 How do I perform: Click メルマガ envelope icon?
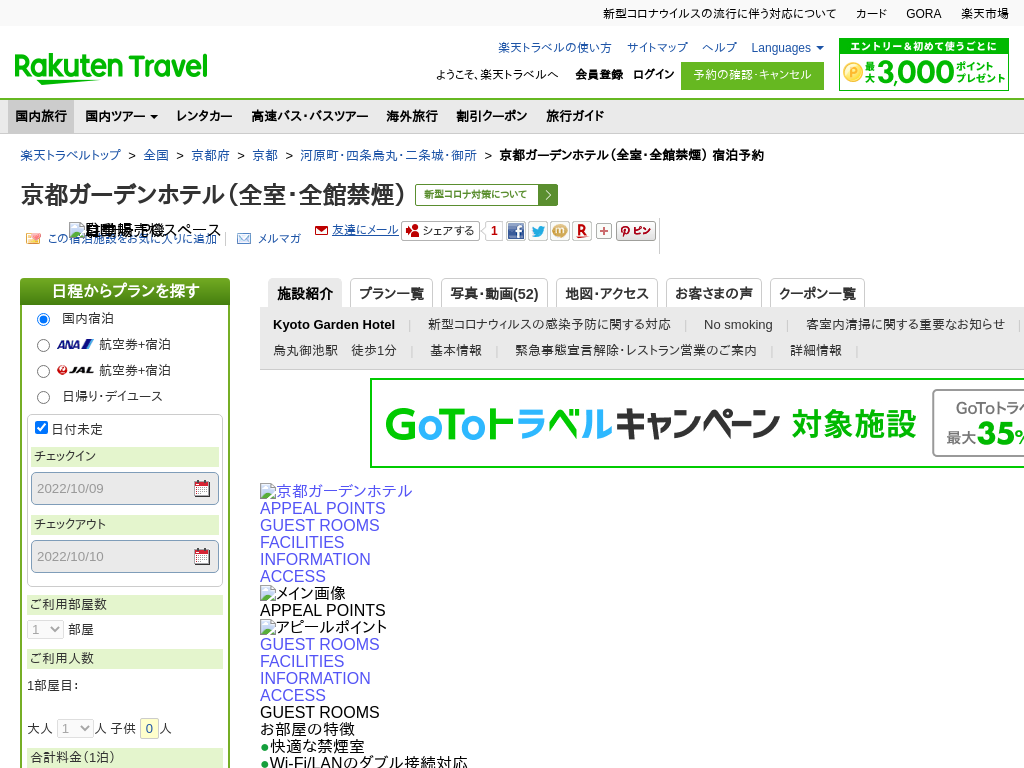[x=244, y=239]
